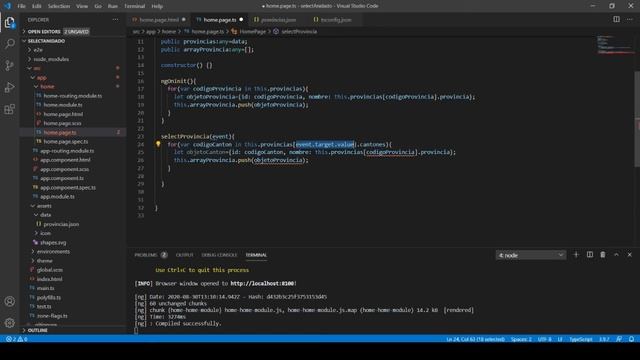The height and width of the screenshot is (360, 640).
Task: Close the terminal panel
Action: (629, 255)
